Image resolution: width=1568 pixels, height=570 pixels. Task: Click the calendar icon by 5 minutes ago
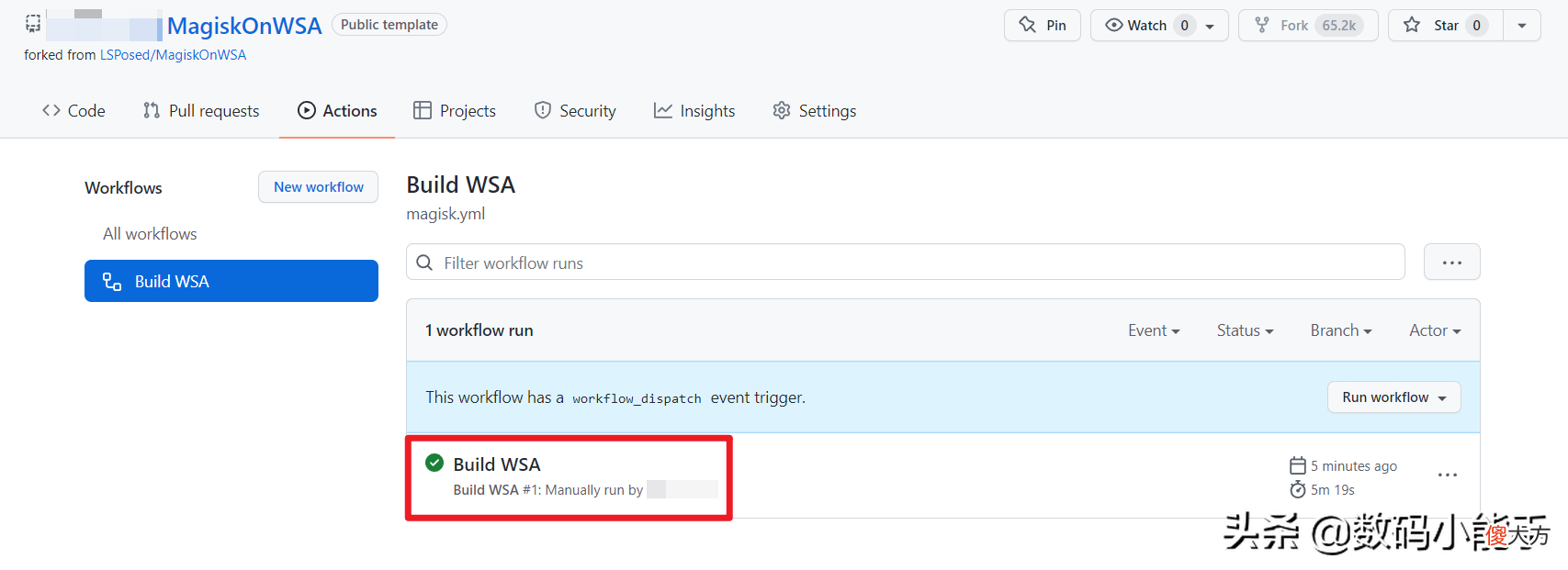pyautogui.click(x=1297, y=465)
